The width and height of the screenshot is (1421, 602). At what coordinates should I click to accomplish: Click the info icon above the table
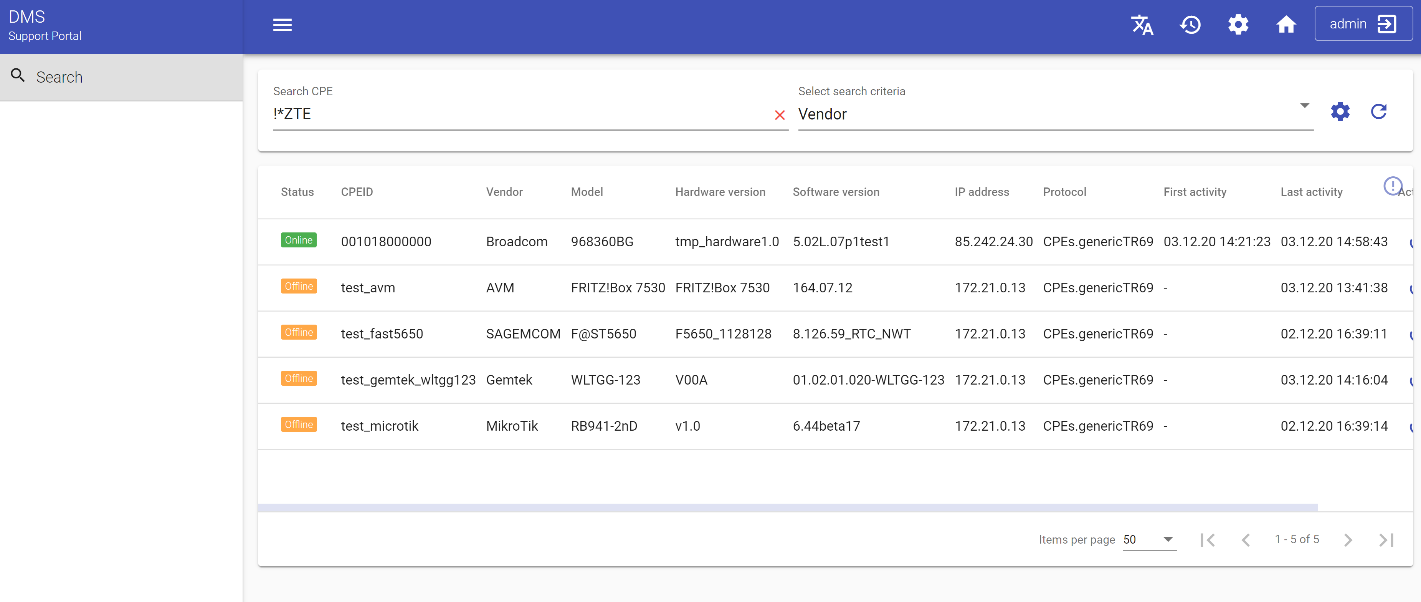pos(1393,186)
